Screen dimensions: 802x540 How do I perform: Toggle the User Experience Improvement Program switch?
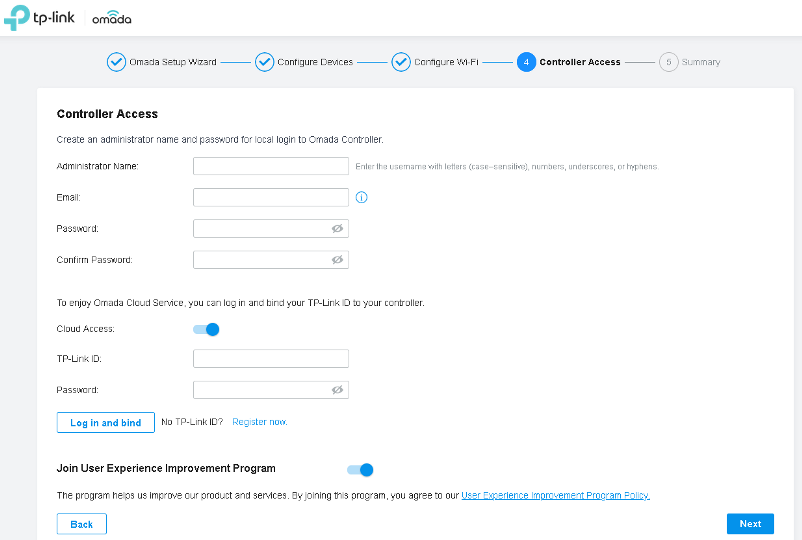tap(360, 469)
